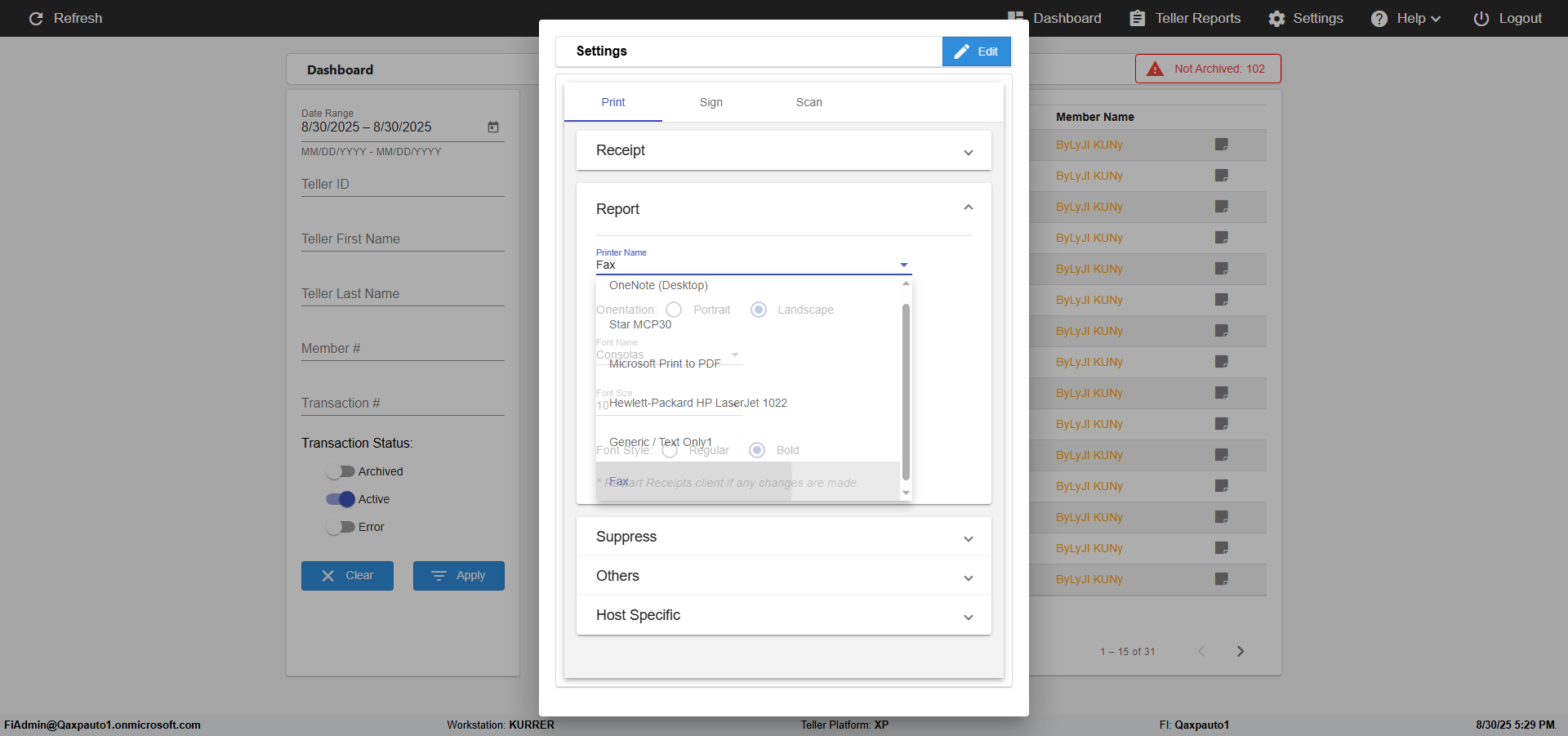Click the filter icon on Apply button
This screenshot has width=1568, height=736.
(439, 576)
